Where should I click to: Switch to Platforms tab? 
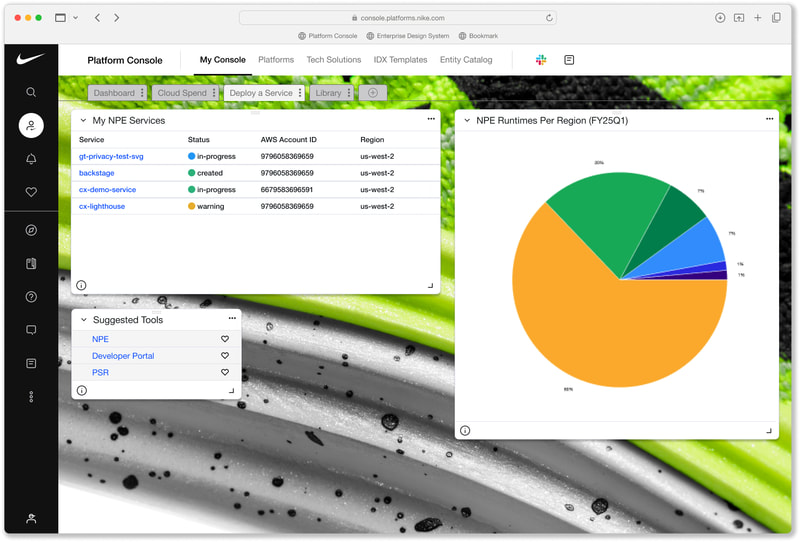tap(276, 60)
